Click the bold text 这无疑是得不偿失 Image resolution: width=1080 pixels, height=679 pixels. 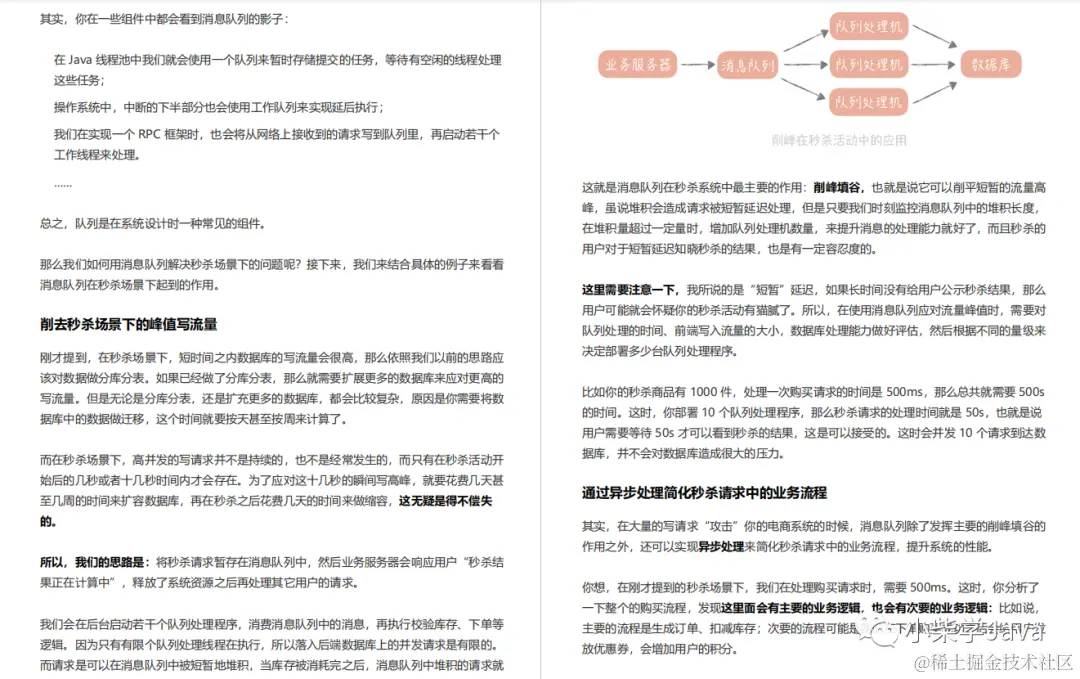click(445, 501)
